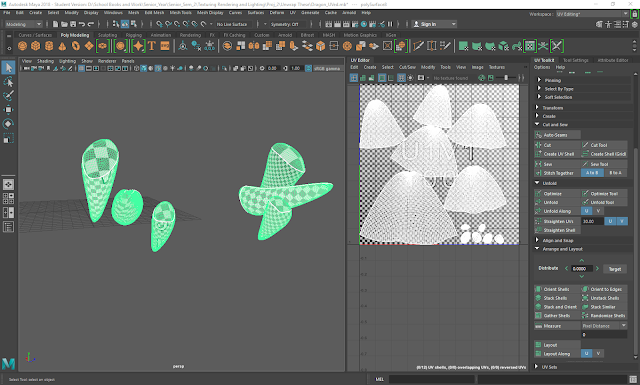The height and width of the screenshot is (385, 640).
Task: Toggle U for Unfold Along
Action: 587,211
